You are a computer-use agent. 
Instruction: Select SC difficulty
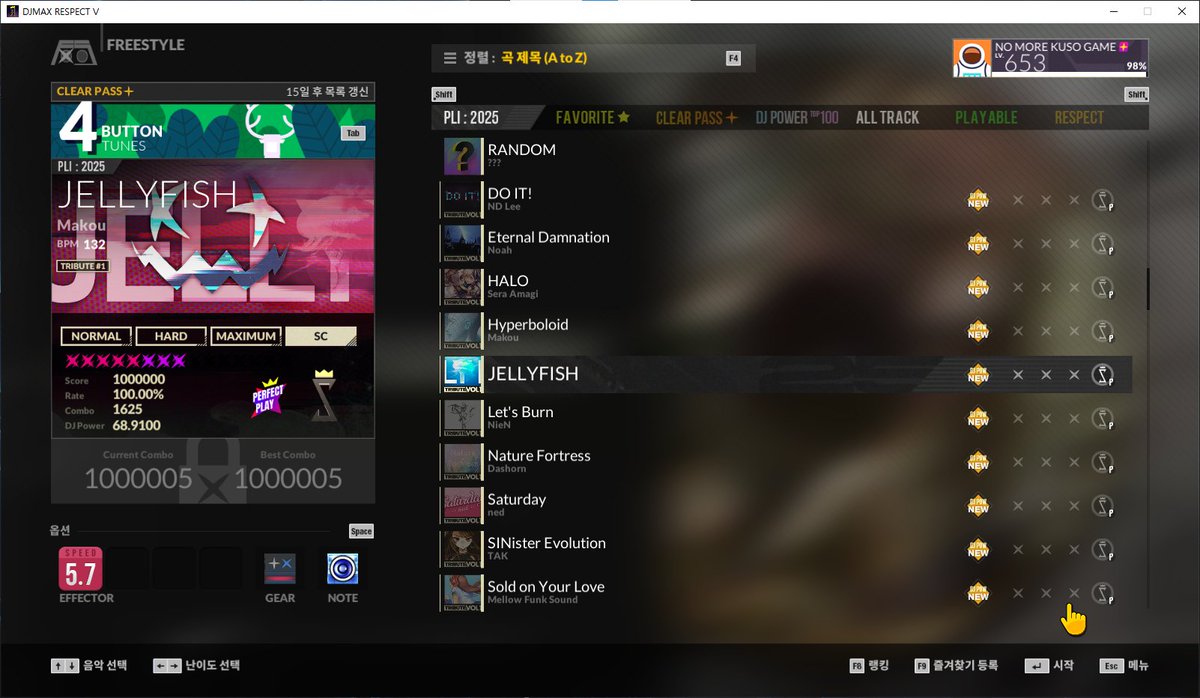[321, 336]
